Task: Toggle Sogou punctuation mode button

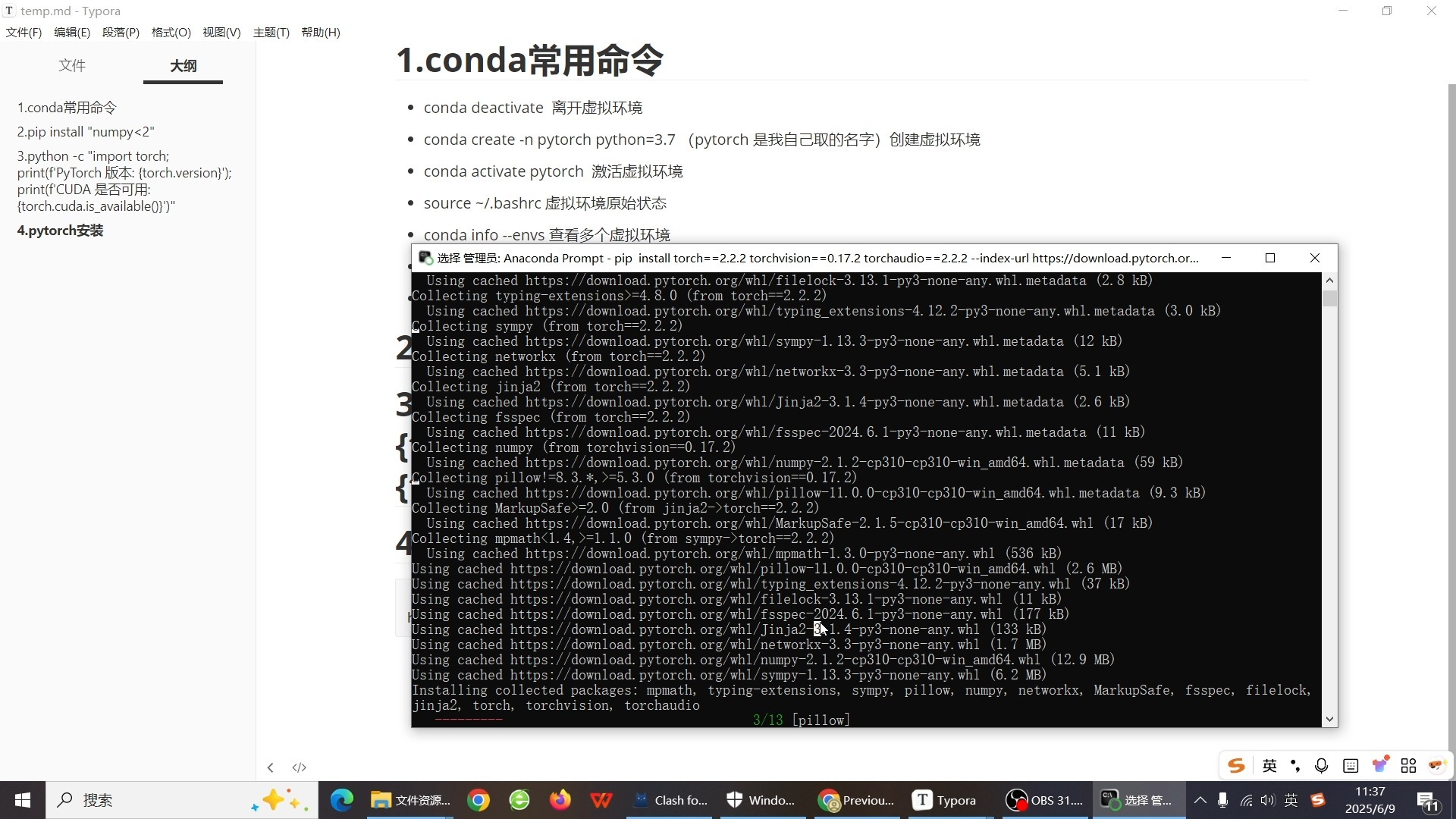Action: (x=1295, y=766)
